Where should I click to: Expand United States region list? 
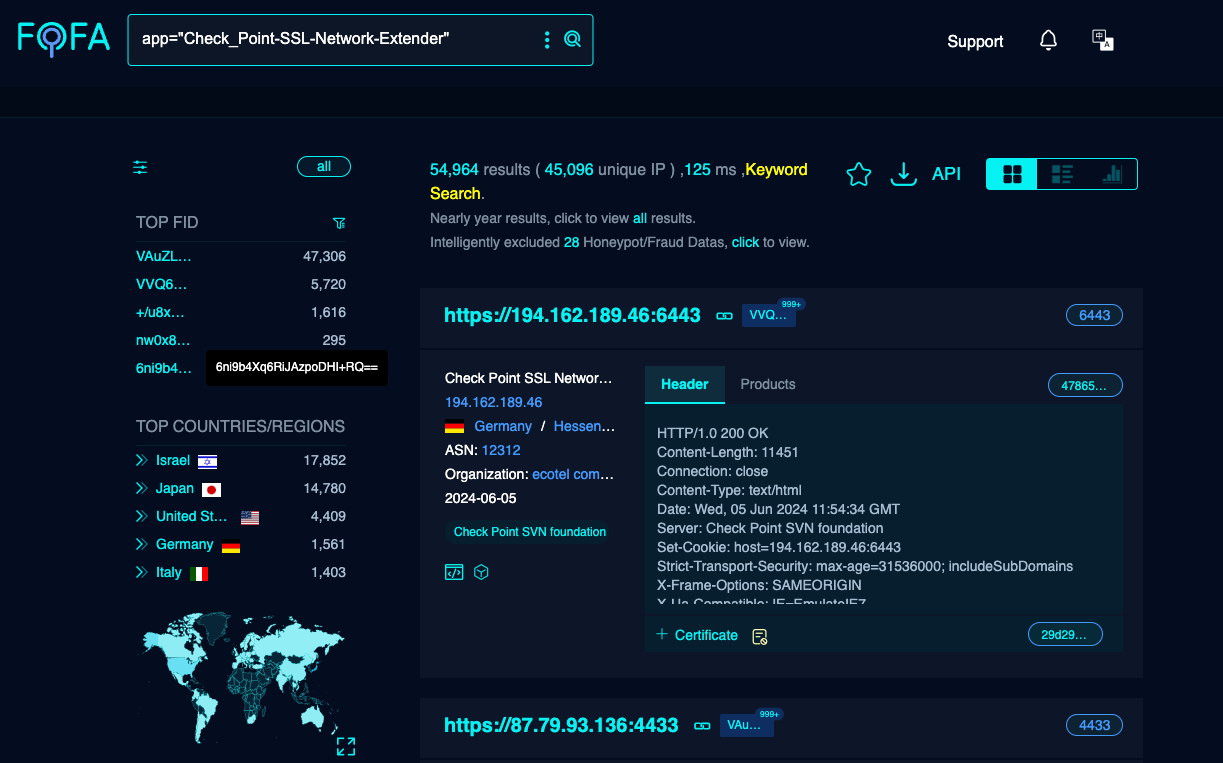coord(142,517)
